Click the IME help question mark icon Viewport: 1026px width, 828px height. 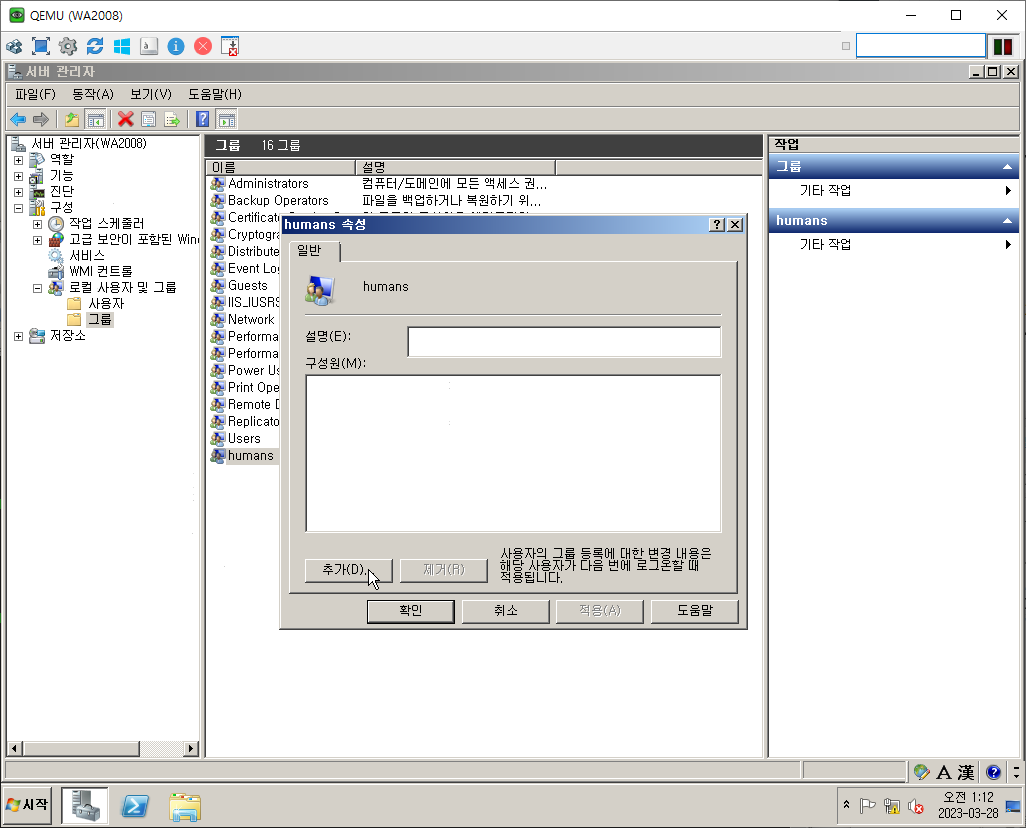coord(993,772)
